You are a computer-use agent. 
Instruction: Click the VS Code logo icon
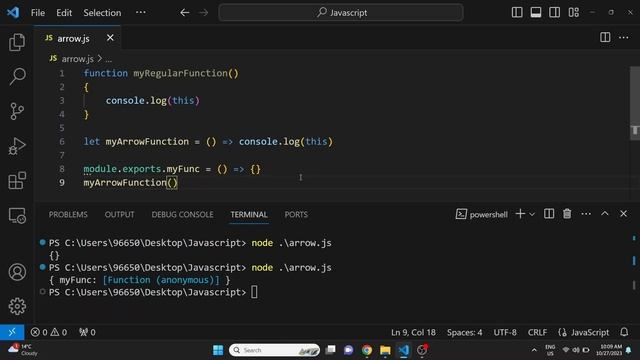[x=13, y=12]
